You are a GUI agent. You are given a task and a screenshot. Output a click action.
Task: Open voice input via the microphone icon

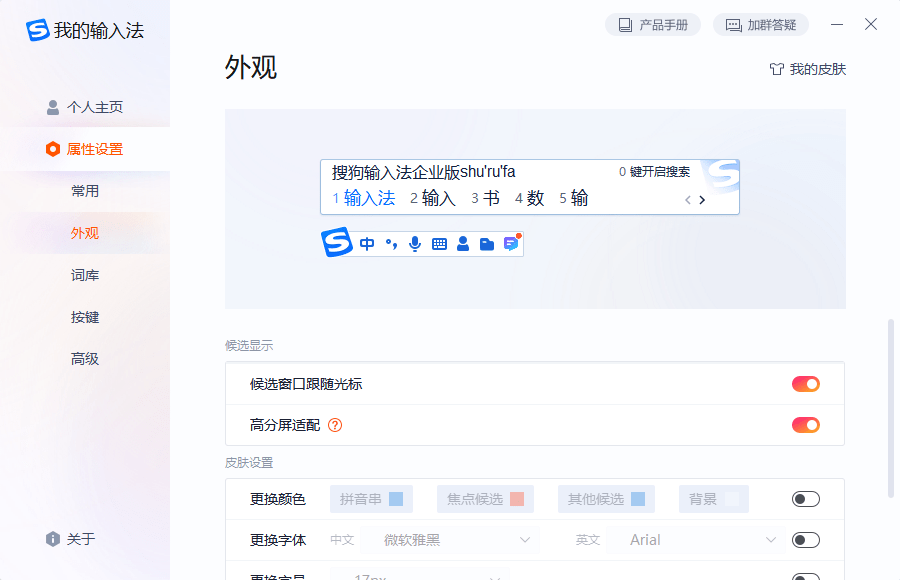coord(414,242)
